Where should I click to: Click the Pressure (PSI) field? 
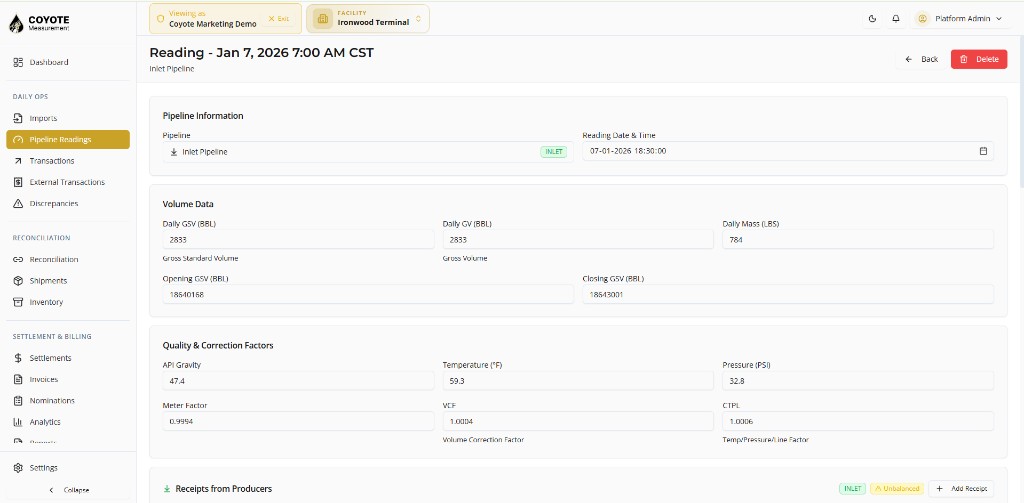(x=858, y=381)
